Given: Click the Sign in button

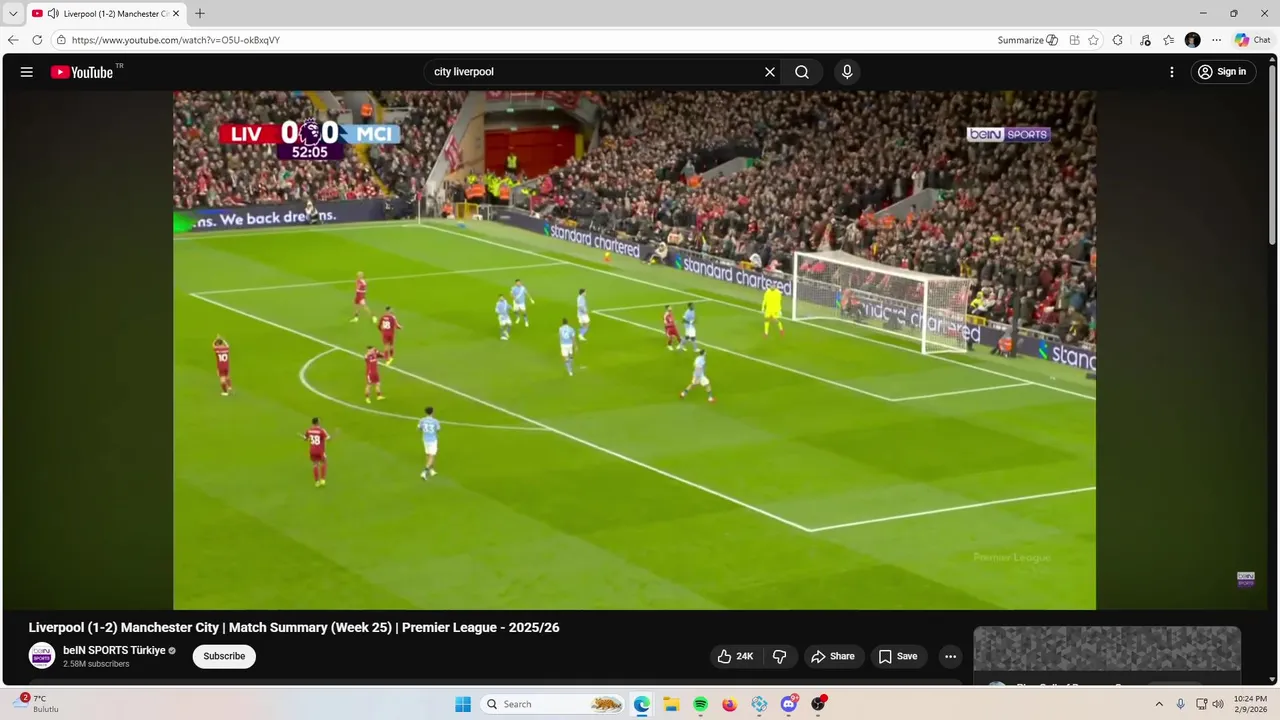Looking at the screenshot, I should pos(1223,72).
